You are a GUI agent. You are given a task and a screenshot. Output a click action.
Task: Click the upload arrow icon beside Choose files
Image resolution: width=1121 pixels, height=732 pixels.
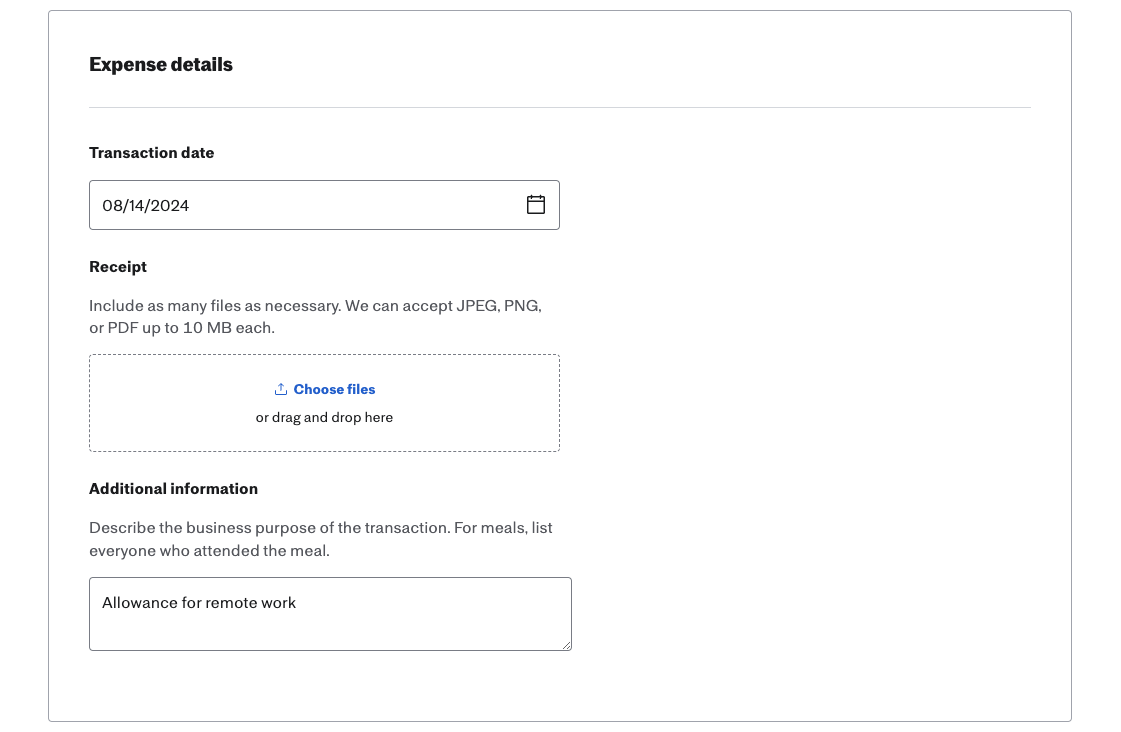tap(281, 389)
